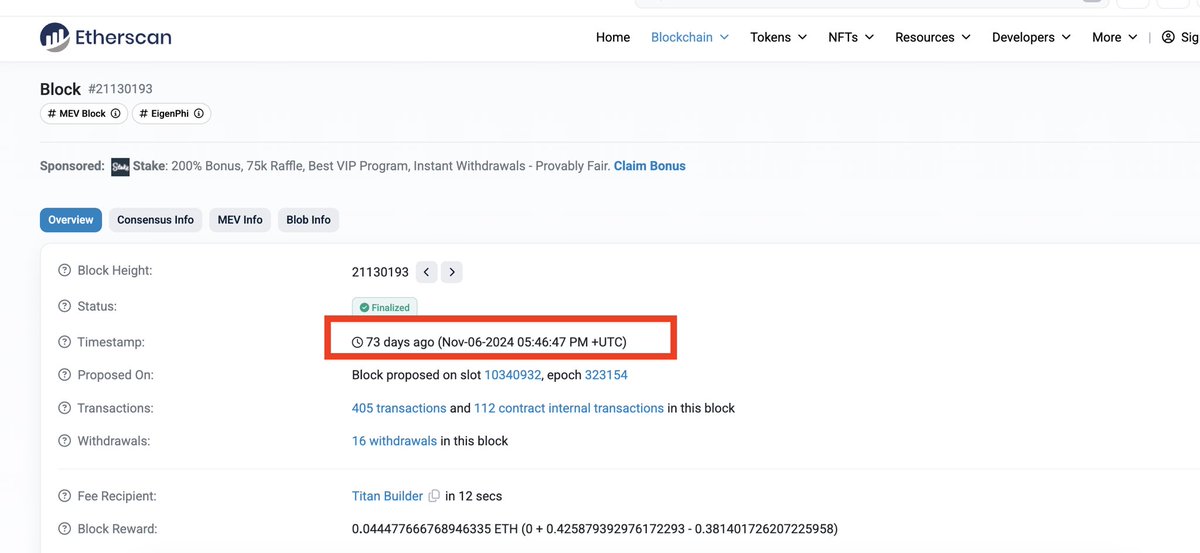Open the 405 transactions link
Screen dimensions: 1200x553
pyautogui.click(x=399, y=408)
